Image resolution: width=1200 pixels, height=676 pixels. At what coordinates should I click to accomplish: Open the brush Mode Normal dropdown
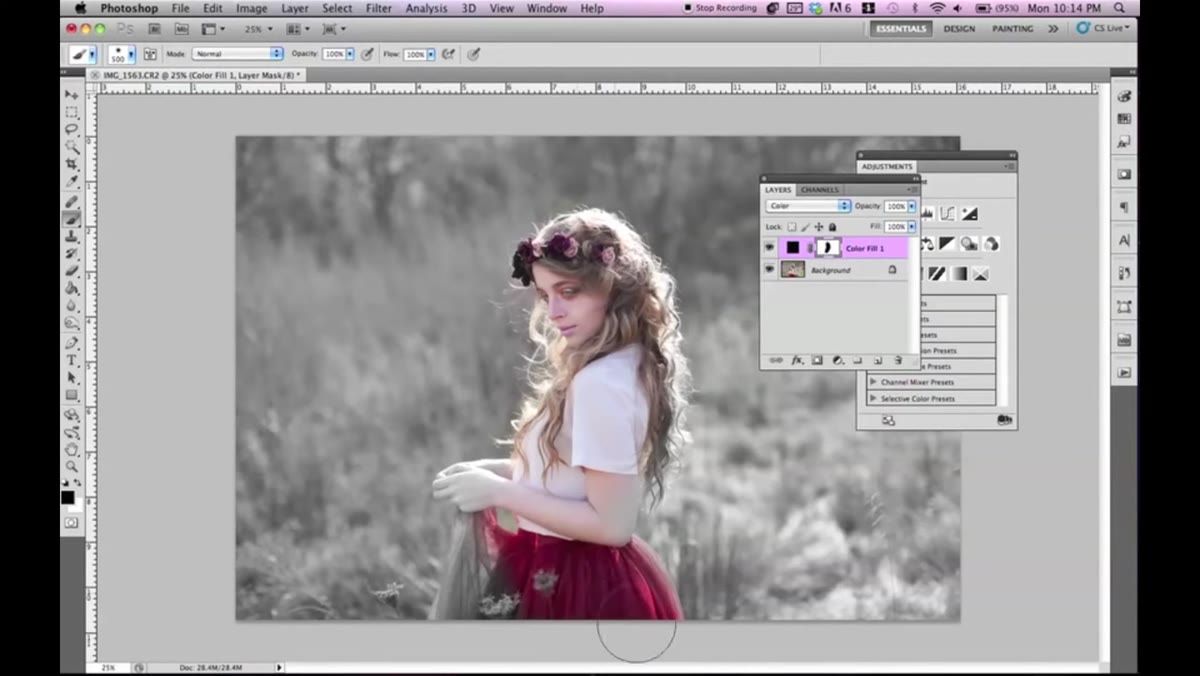[x=238, y=54]
